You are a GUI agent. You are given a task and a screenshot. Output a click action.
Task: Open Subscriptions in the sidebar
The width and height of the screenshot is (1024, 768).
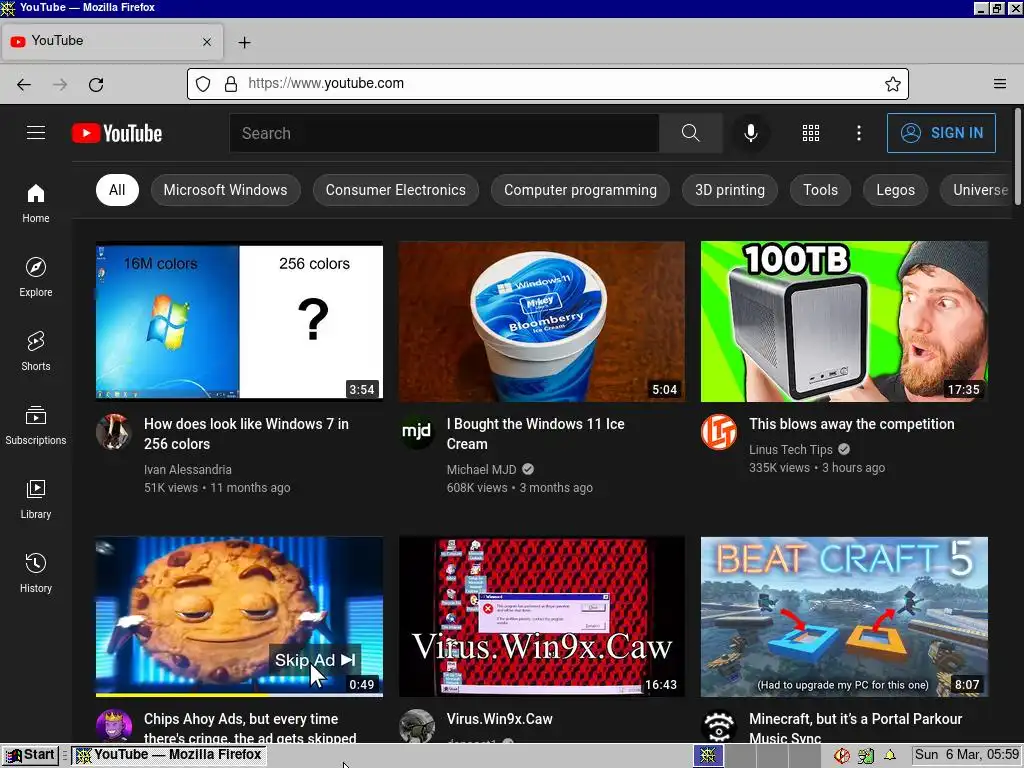pos(36,424)
